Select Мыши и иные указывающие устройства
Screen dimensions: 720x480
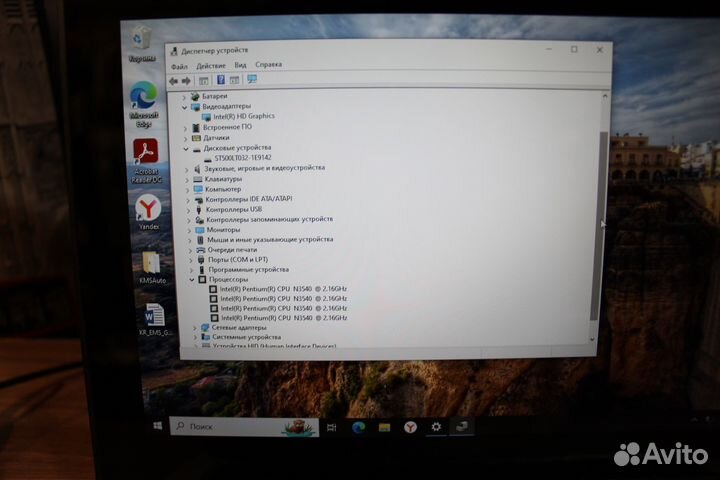270,240
